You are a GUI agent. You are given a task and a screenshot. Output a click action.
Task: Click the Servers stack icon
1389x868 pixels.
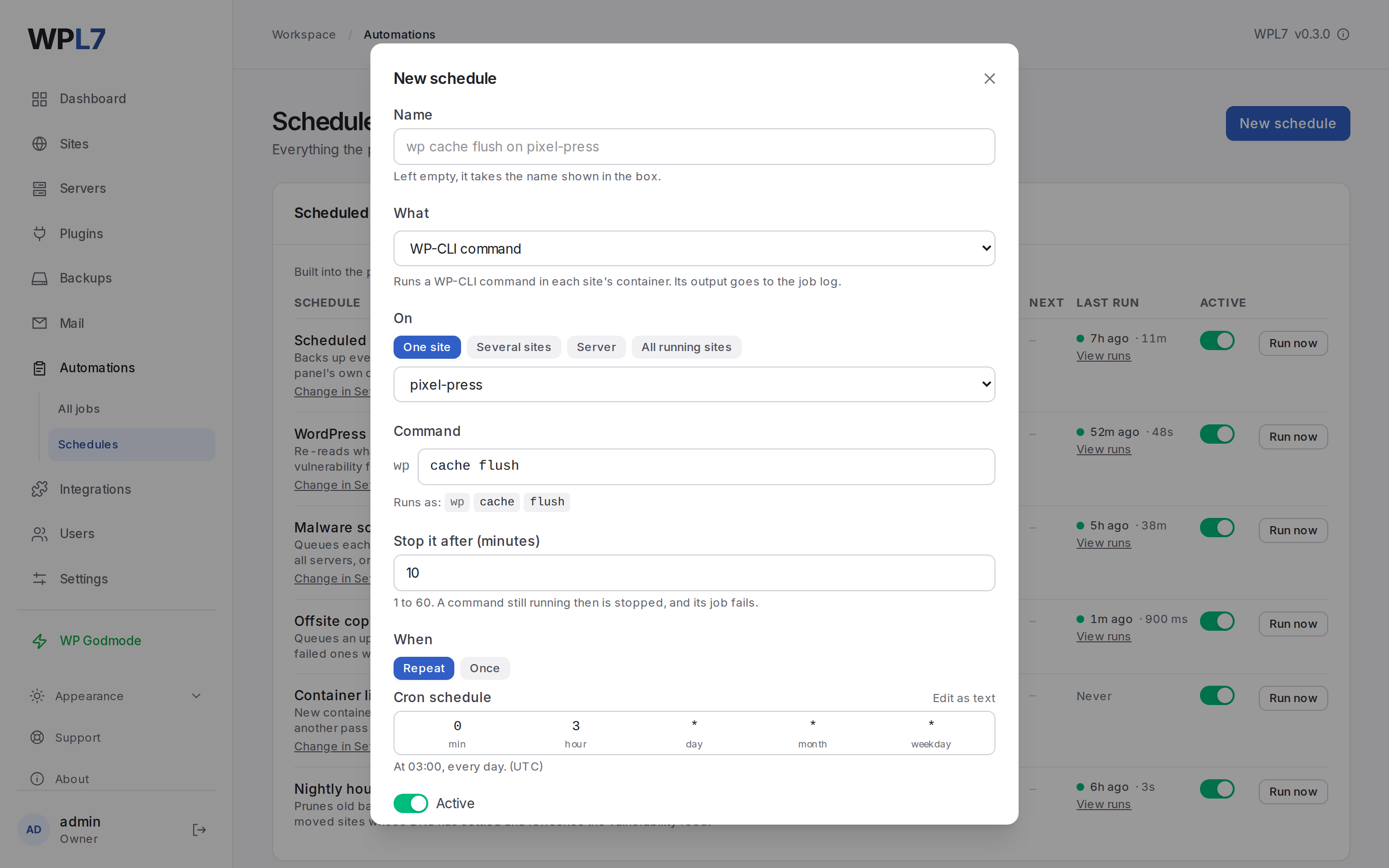pos(39,188)
